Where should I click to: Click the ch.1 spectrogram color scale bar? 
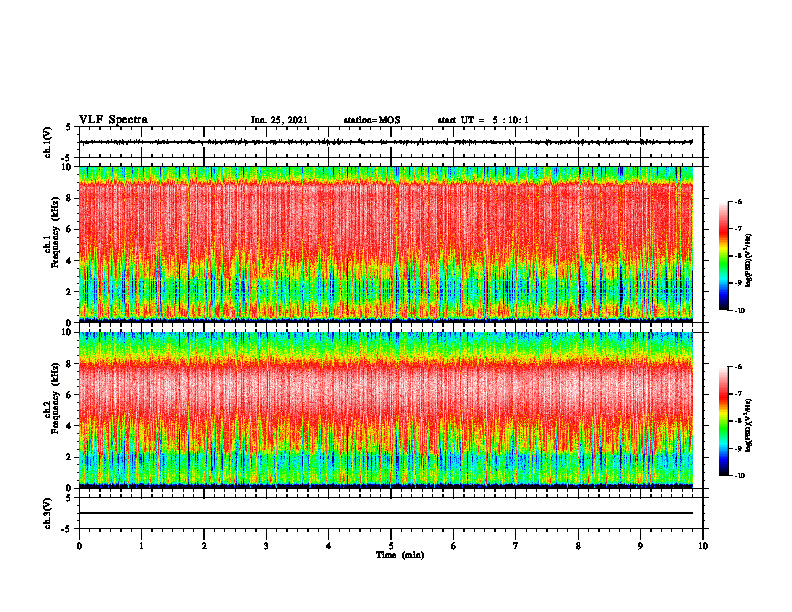723,256
